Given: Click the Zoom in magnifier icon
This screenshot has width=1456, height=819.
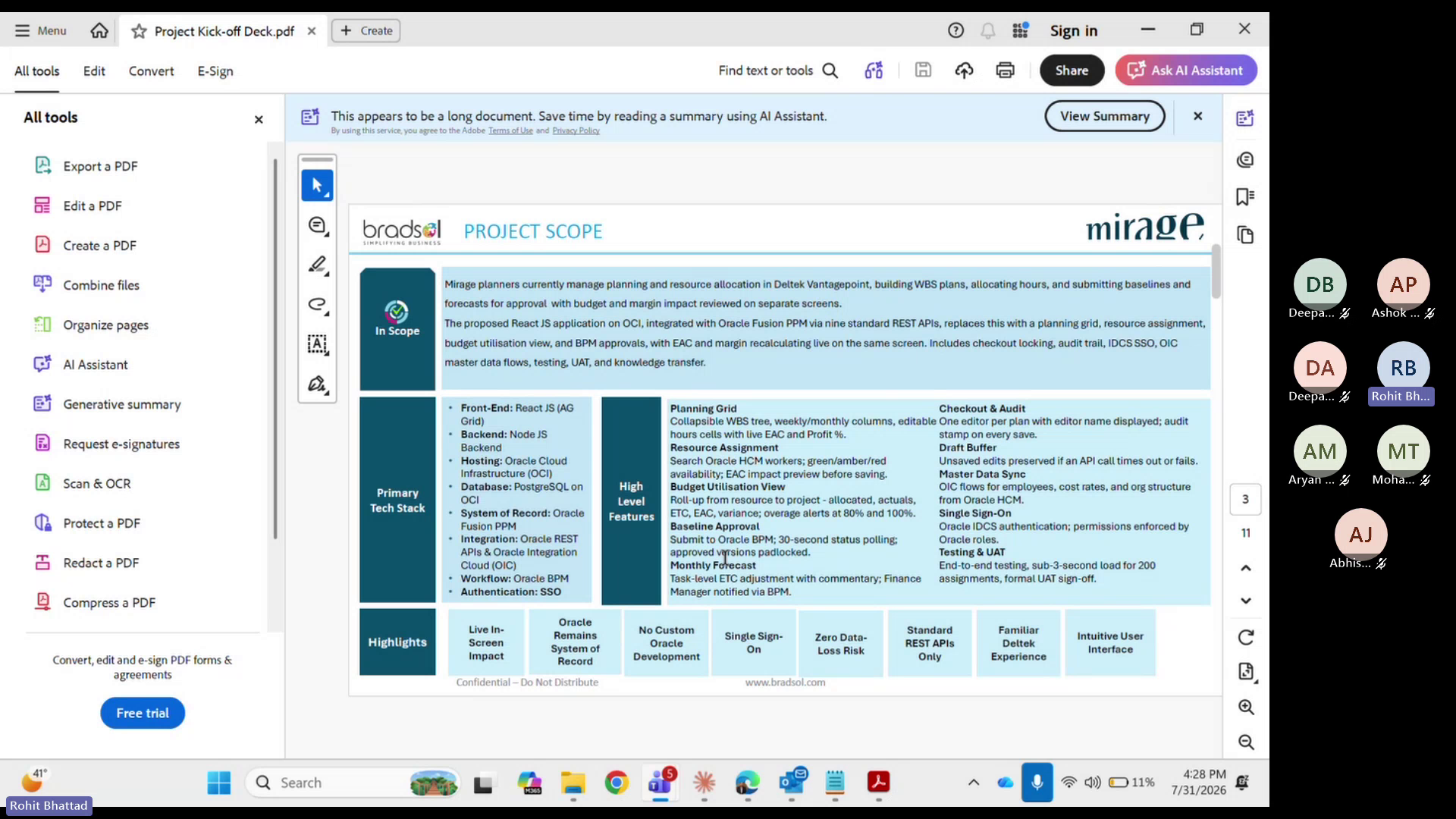Looking at the screenshot, I should [1245, 708].
